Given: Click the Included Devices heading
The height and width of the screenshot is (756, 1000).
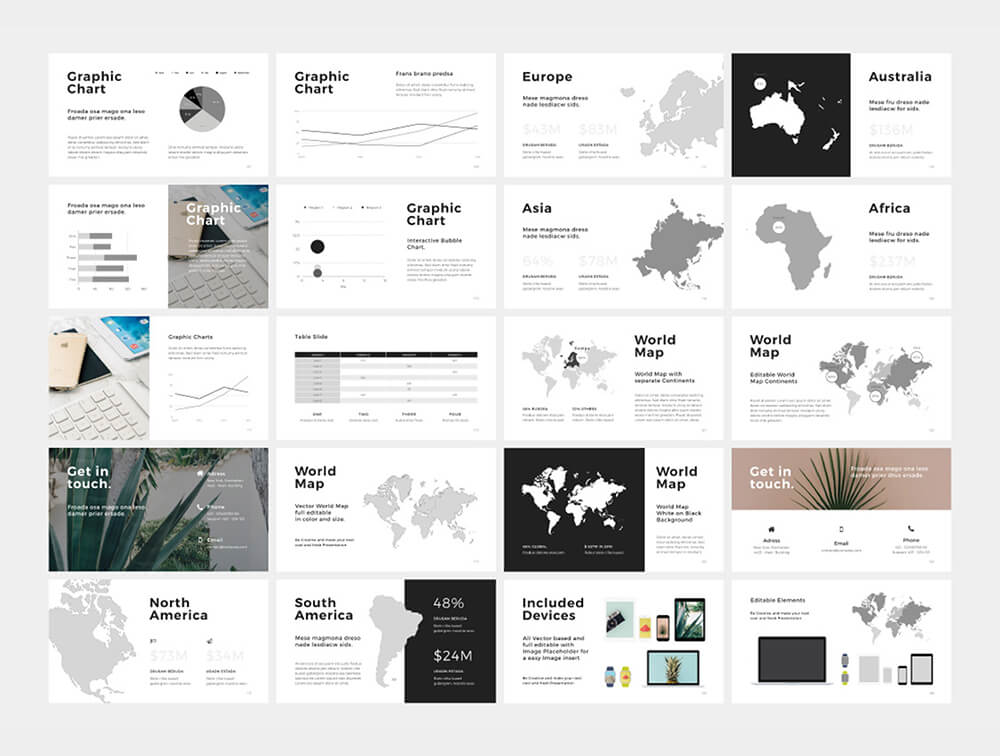Looking at the screenshot, I should pyautogui.click(x=552, y=608).
